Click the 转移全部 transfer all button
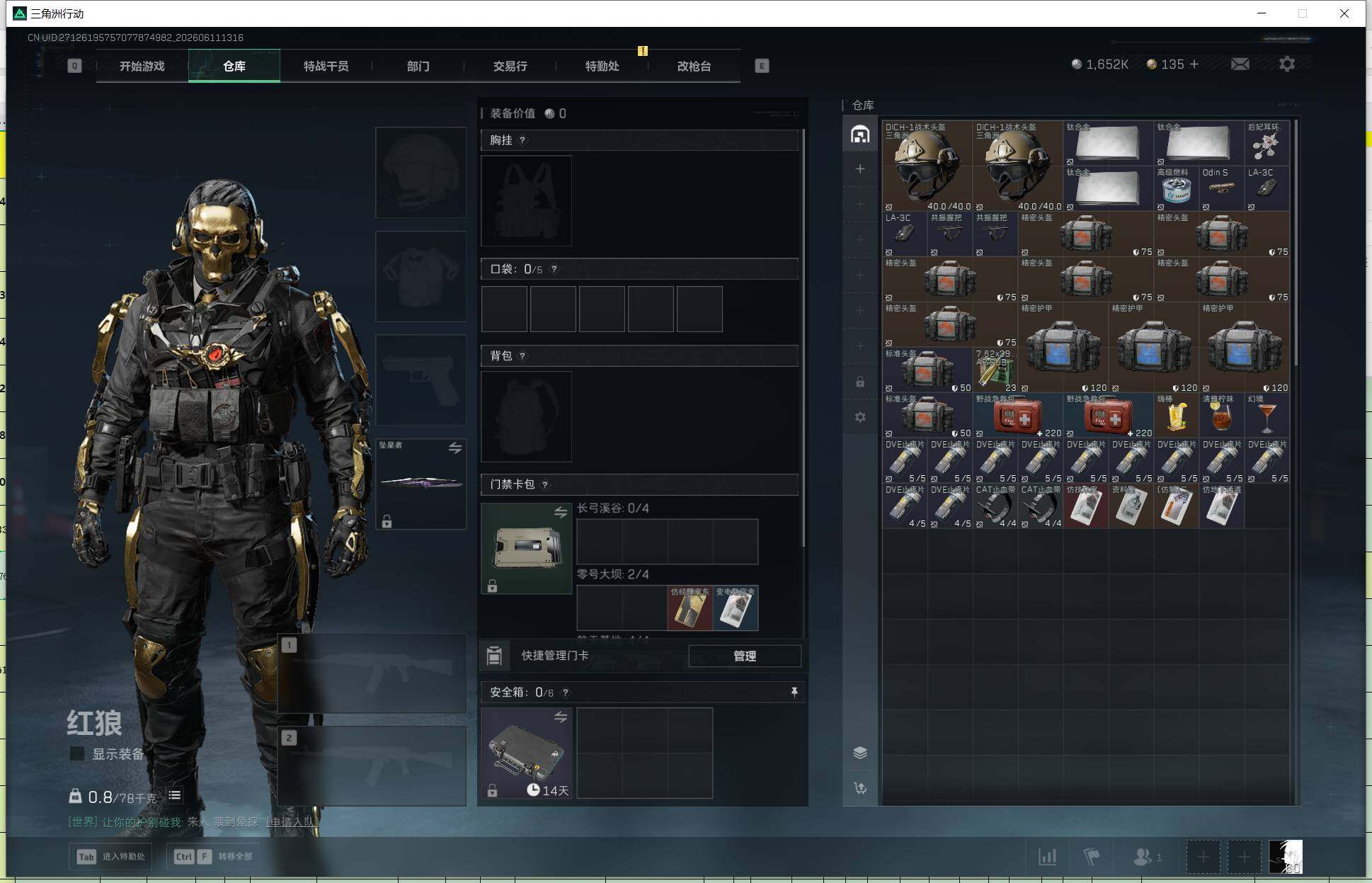This screenshot has width=1372, height=883. [213, 856]
